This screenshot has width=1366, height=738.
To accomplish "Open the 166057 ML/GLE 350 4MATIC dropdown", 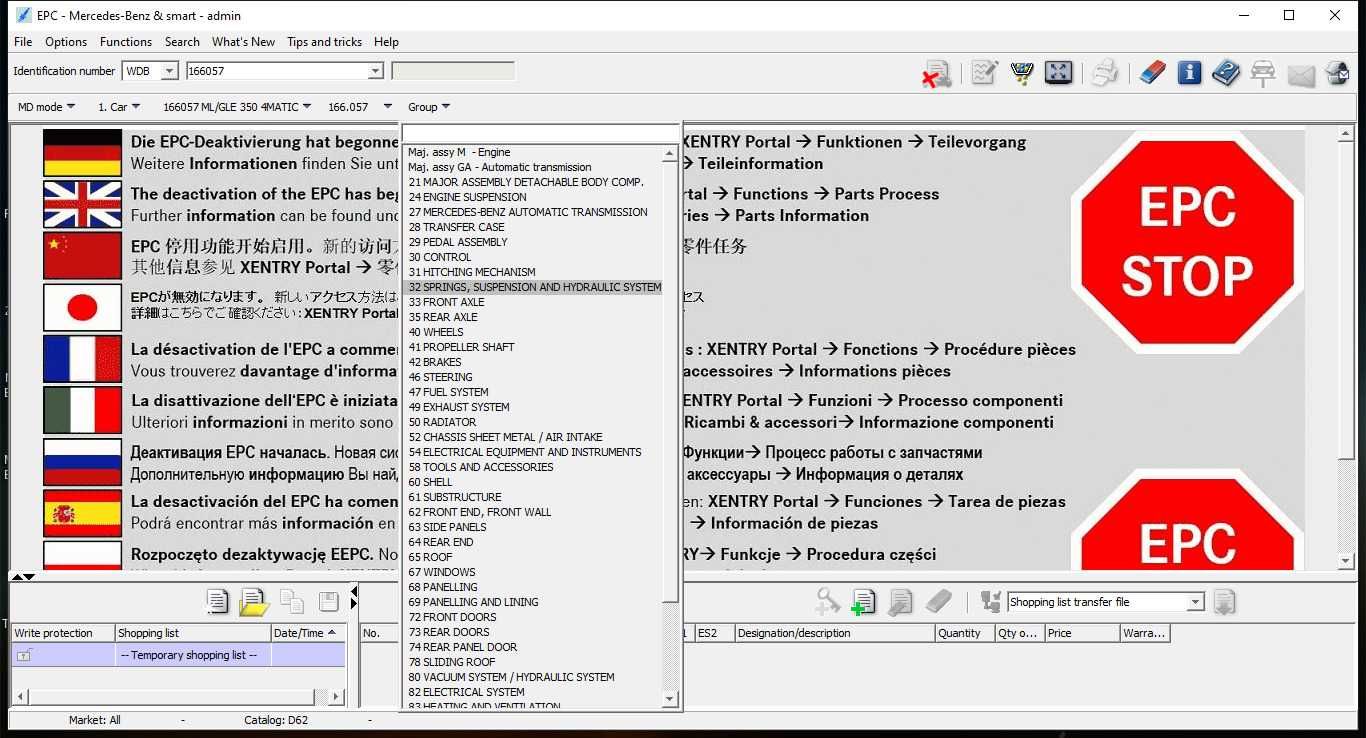I will [236, 107].
